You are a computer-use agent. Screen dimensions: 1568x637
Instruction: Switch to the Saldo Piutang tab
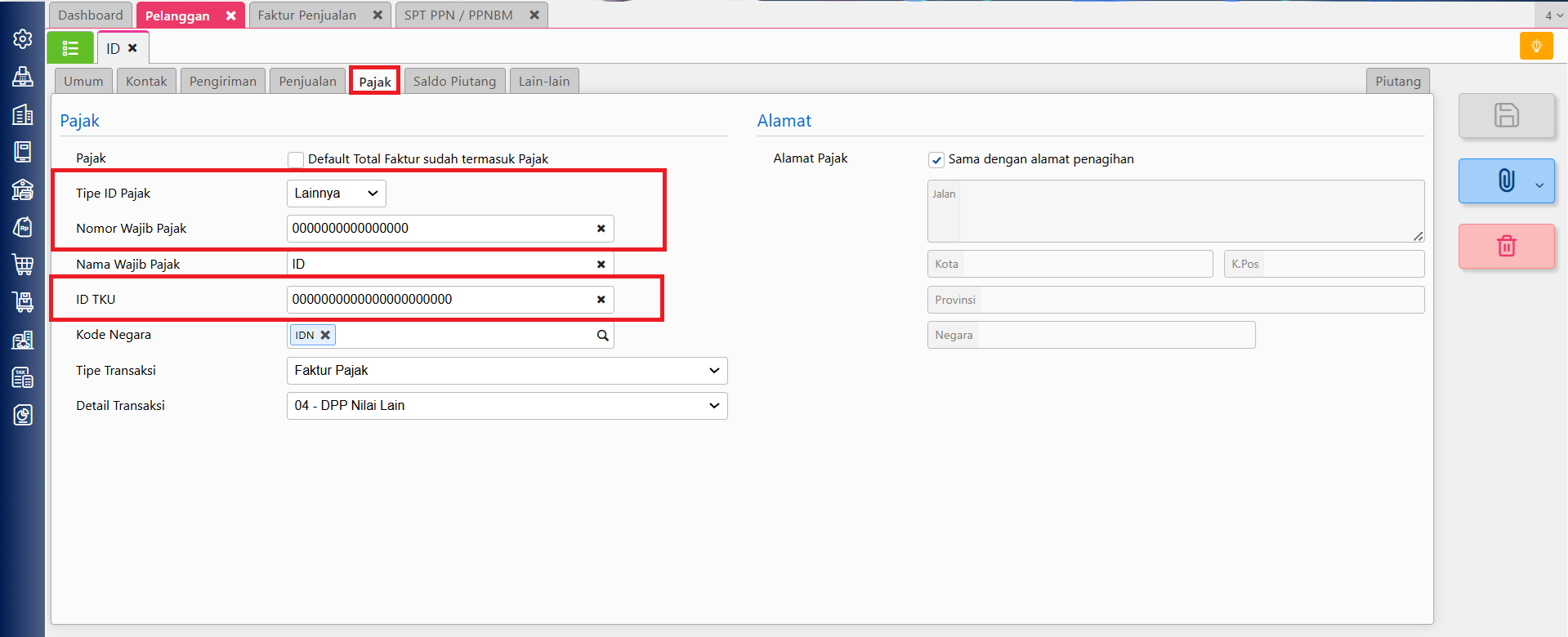pyautogui.click(x=454, y=82)
